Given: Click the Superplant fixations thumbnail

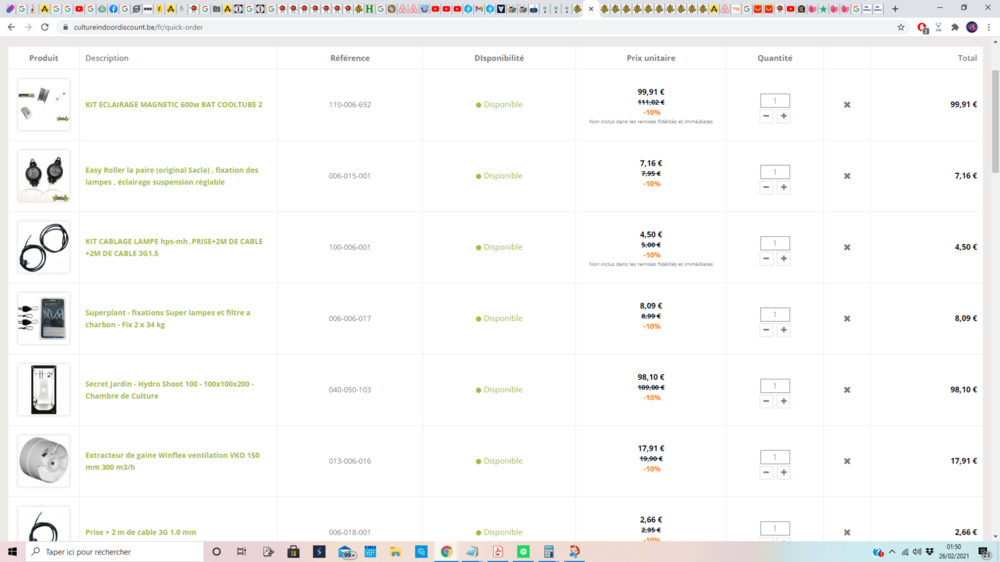Looking at the screenshot, I should click(x=43, y=318).
